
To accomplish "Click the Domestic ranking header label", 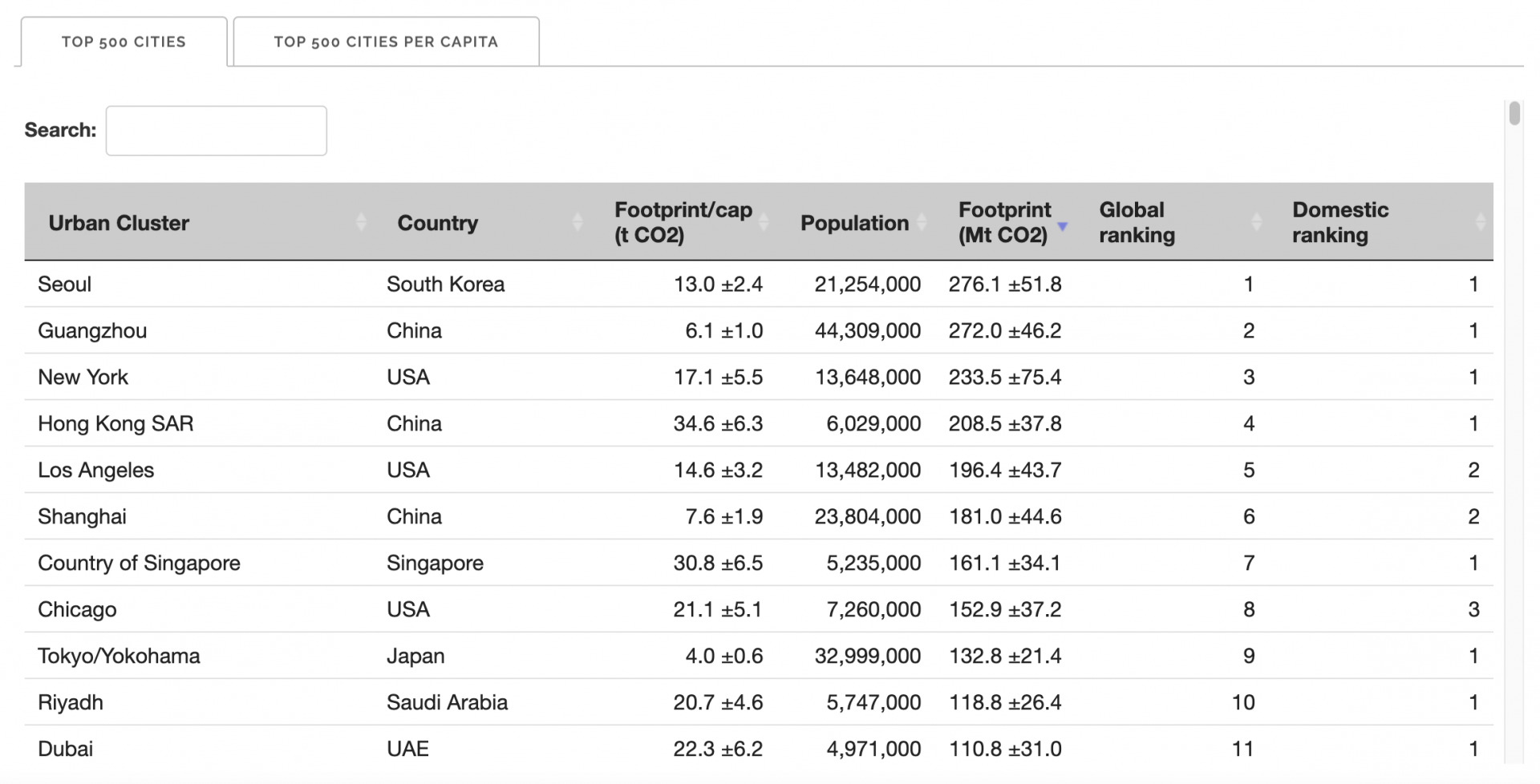I will point(1340,222).
